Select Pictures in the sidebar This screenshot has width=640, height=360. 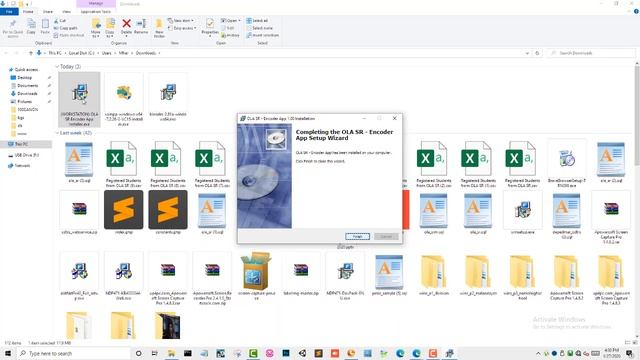pos(24,101)
